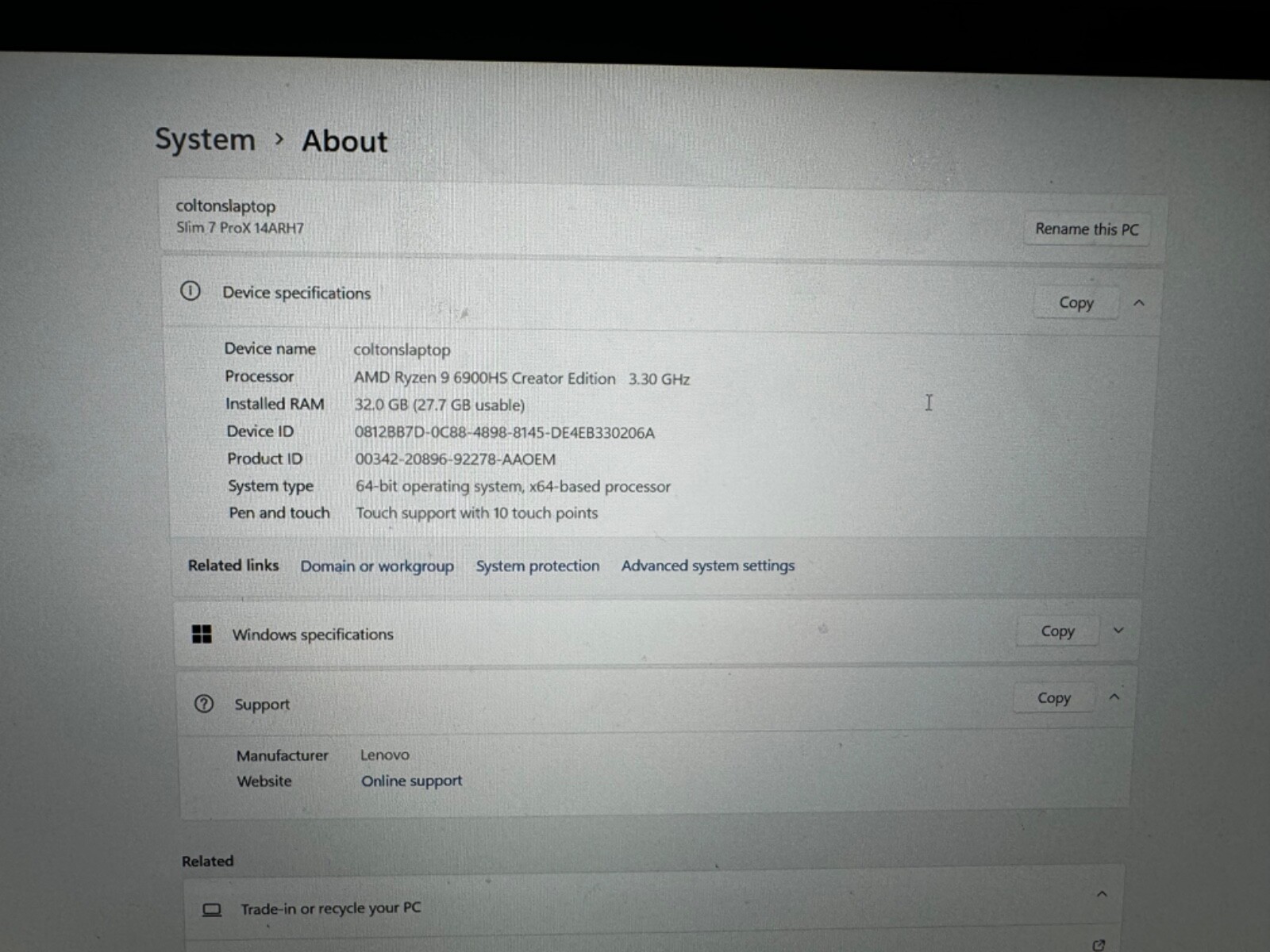The width and height of the screenshot is (1270, 952).
Task: Open the Domain or workgroup link
Action: coord(377,566)
